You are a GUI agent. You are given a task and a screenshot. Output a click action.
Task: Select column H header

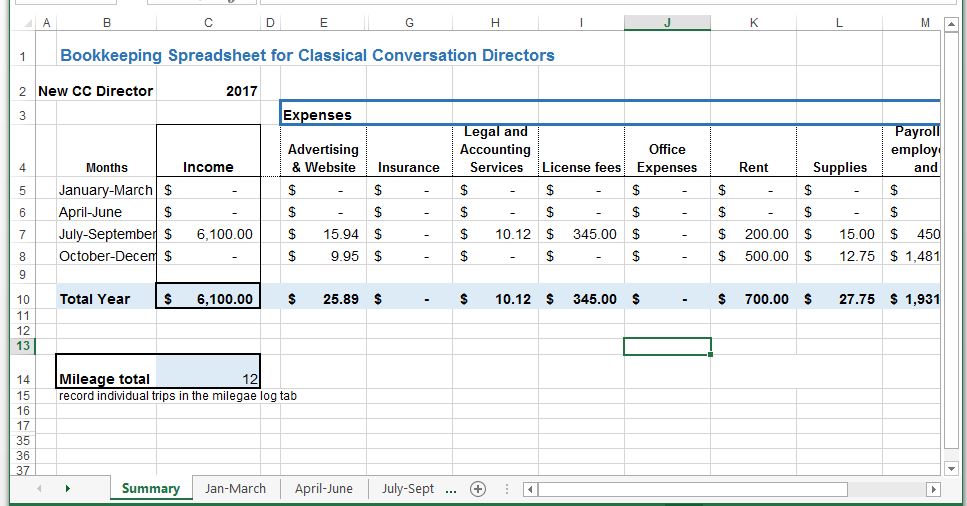495,23
